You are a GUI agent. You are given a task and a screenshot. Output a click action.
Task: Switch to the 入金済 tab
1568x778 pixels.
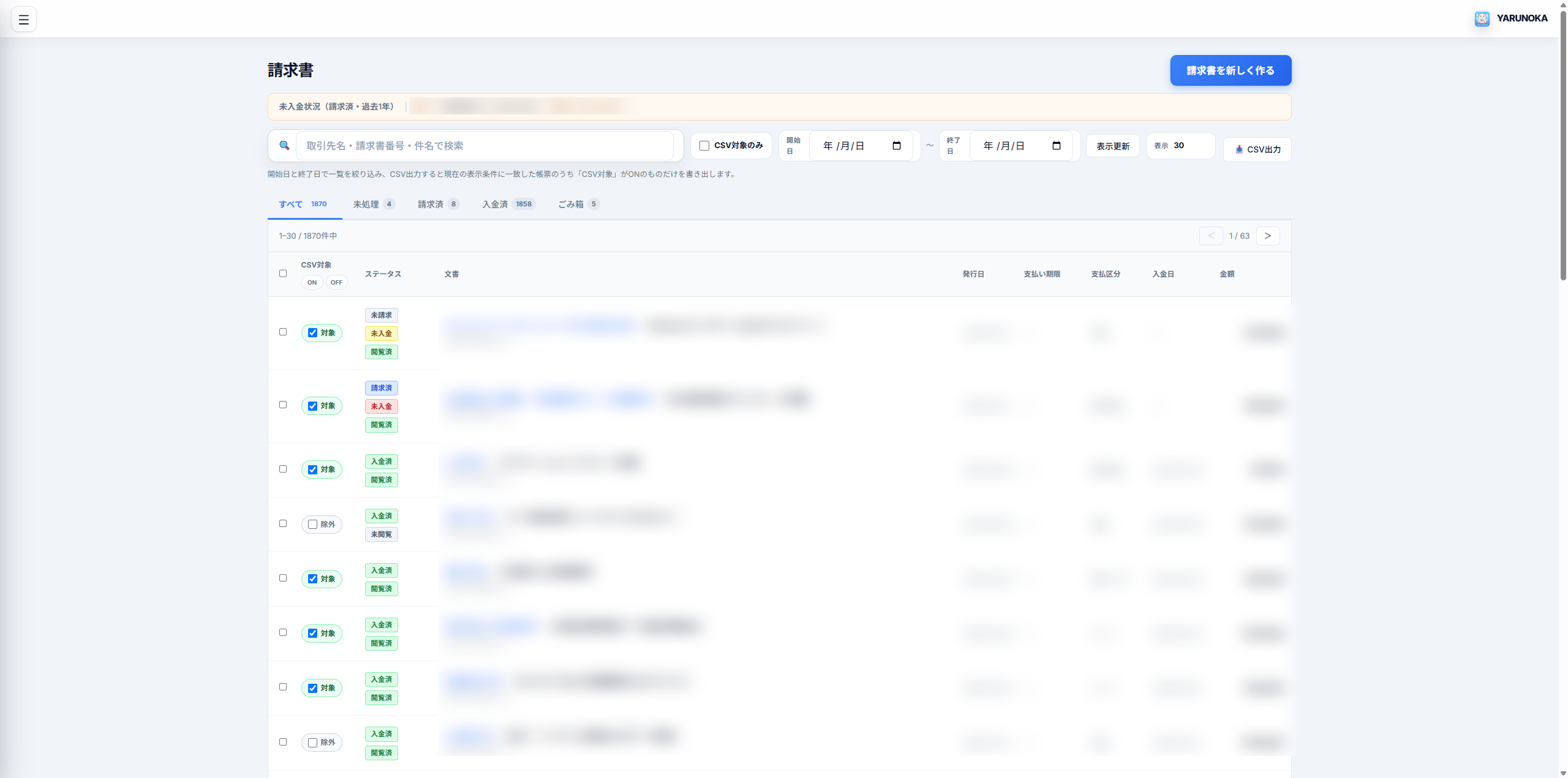[508, 204]
